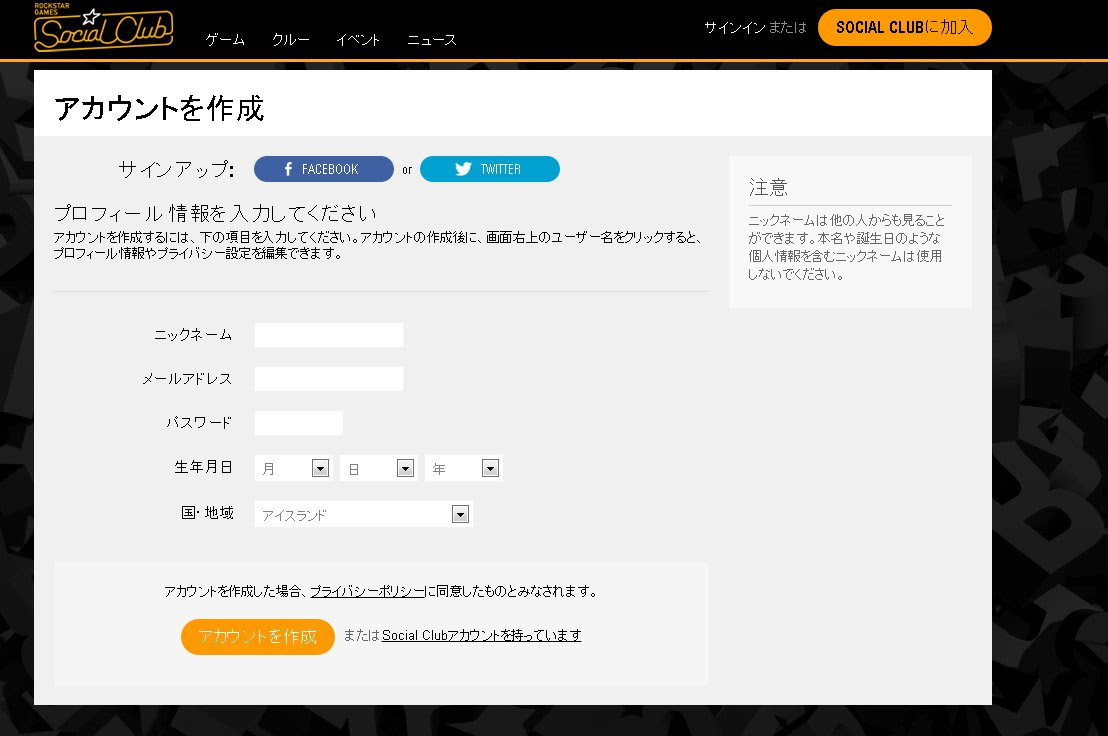Click the orange アカウントを作成 button
The width and height of the screenshot is (1108, 736).
[258, 636]
